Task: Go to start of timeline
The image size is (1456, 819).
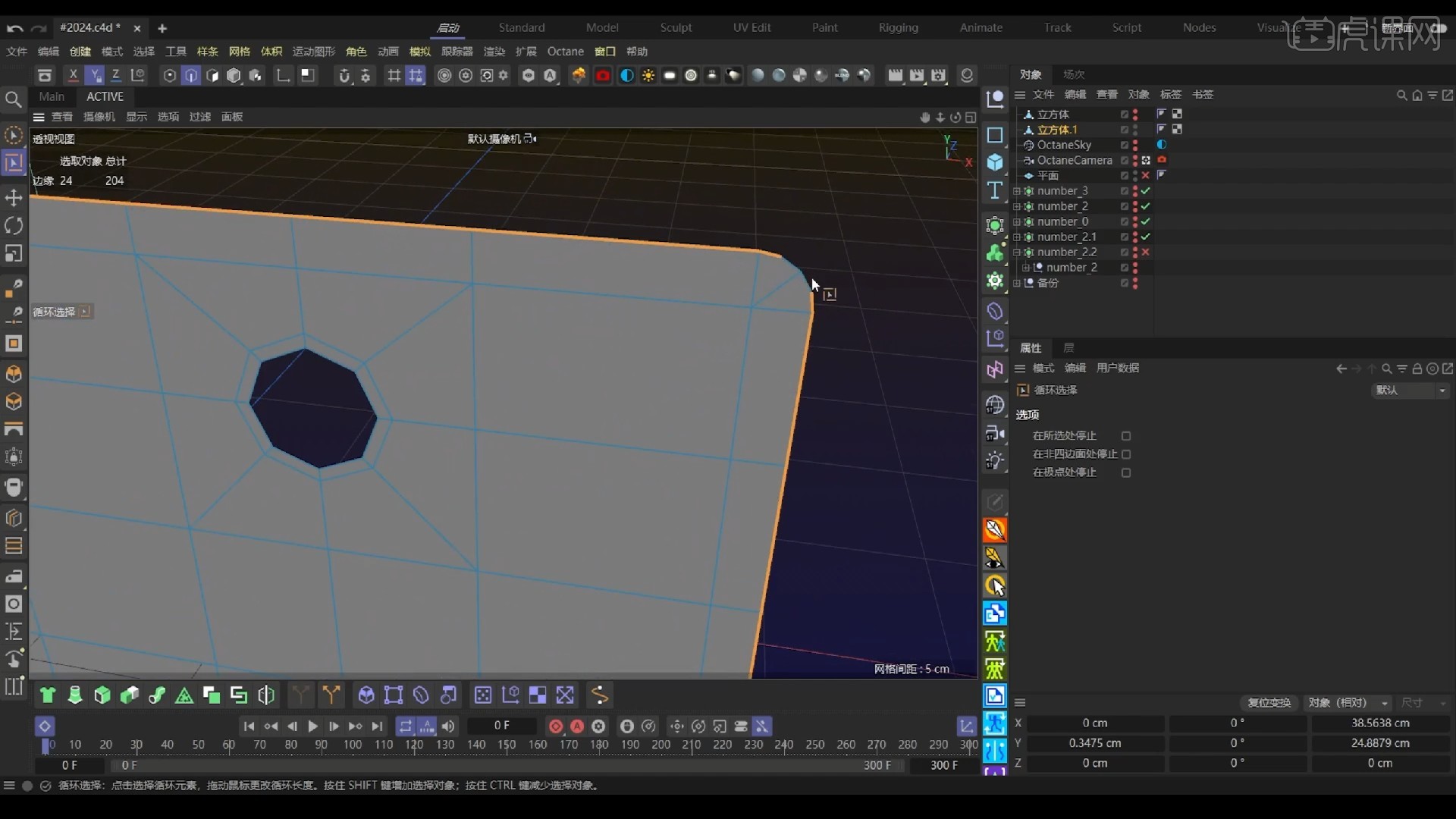Action: tap(249, 726)
